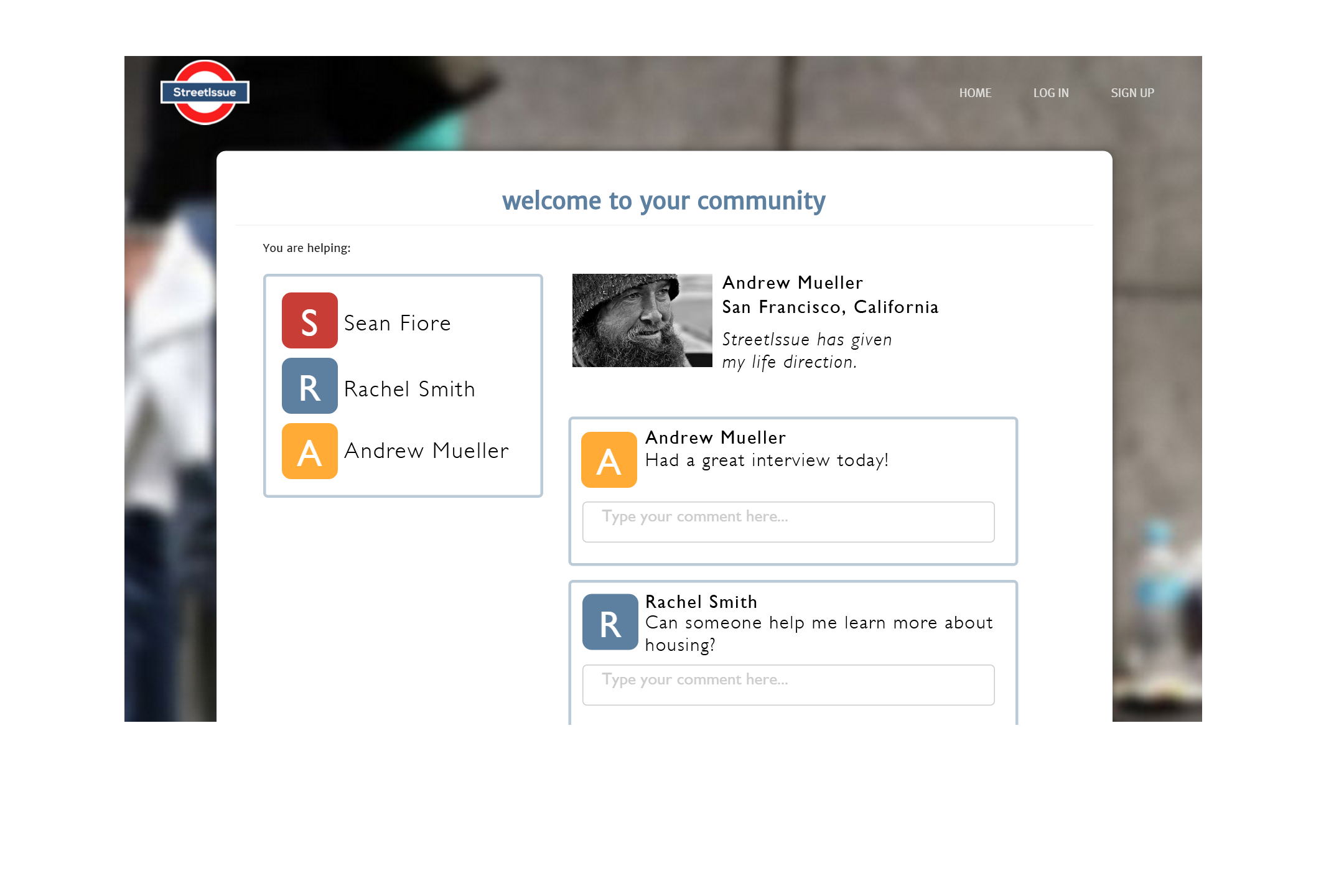Click the StreetIssue logo
This screenshot has width=1344, height=896.
tap(205, 92)
